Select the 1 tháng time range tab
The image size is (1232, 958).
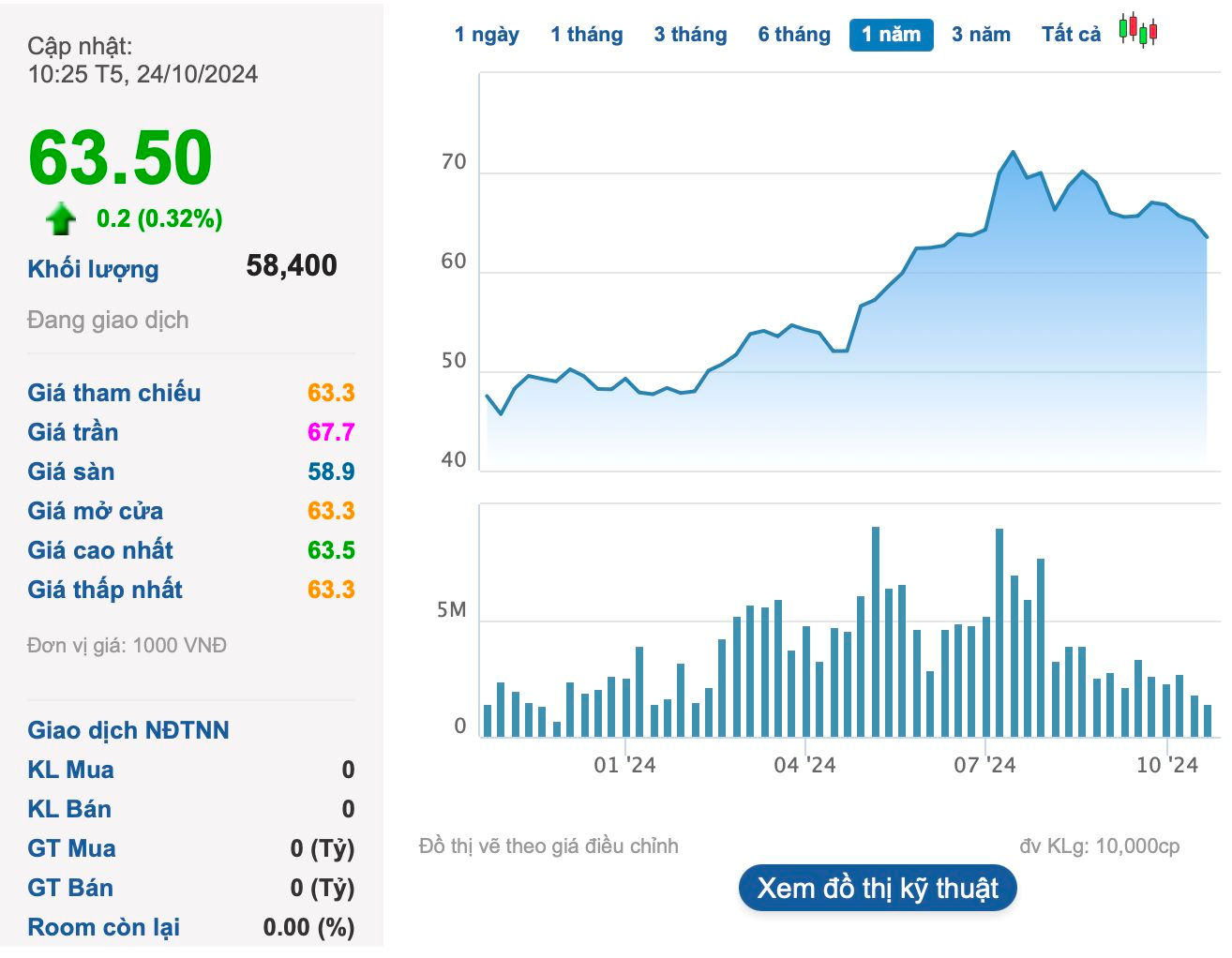(587, 35)
